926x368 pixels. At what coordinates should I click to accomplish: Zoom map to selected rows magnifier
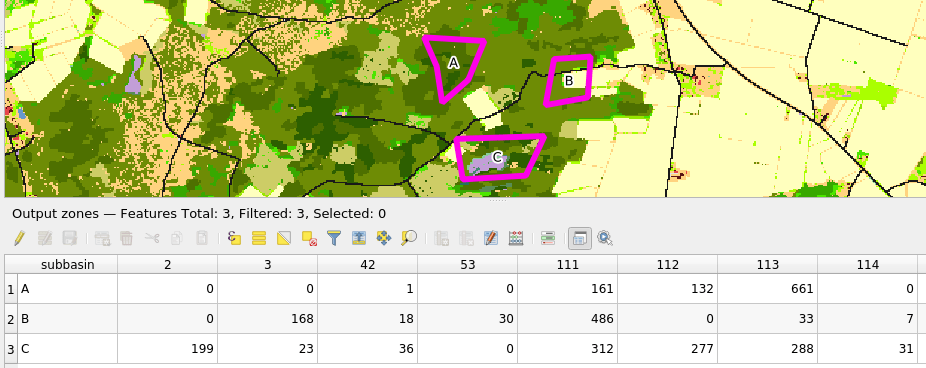[x=409, y=238]
